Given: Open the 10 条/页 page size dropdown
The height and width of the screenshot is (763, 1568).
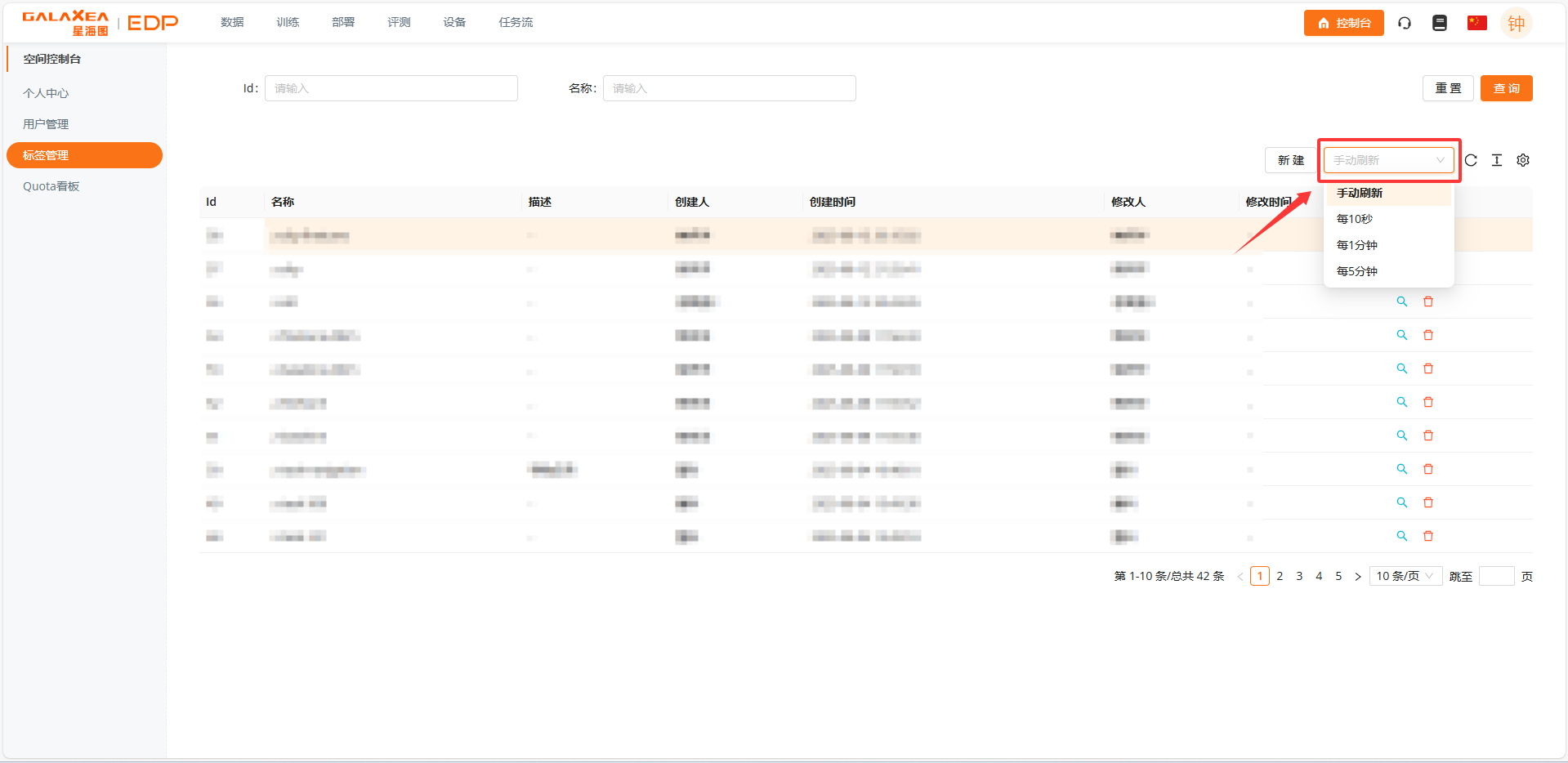Looking at the screenshot, I should pos(1405,576).
